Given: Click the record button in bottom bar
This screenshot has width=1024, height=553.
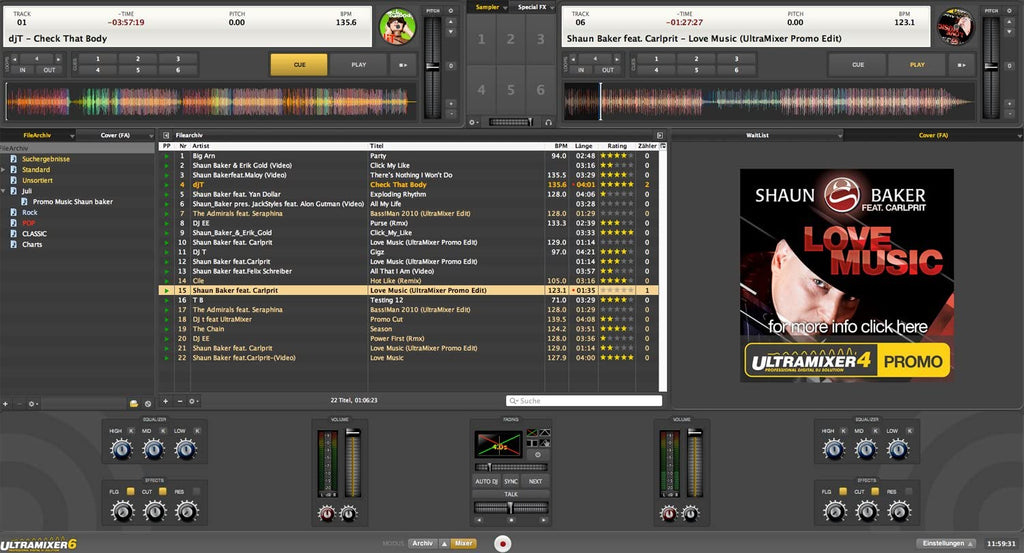Looking at the screenshot, I should coord(502,543).
